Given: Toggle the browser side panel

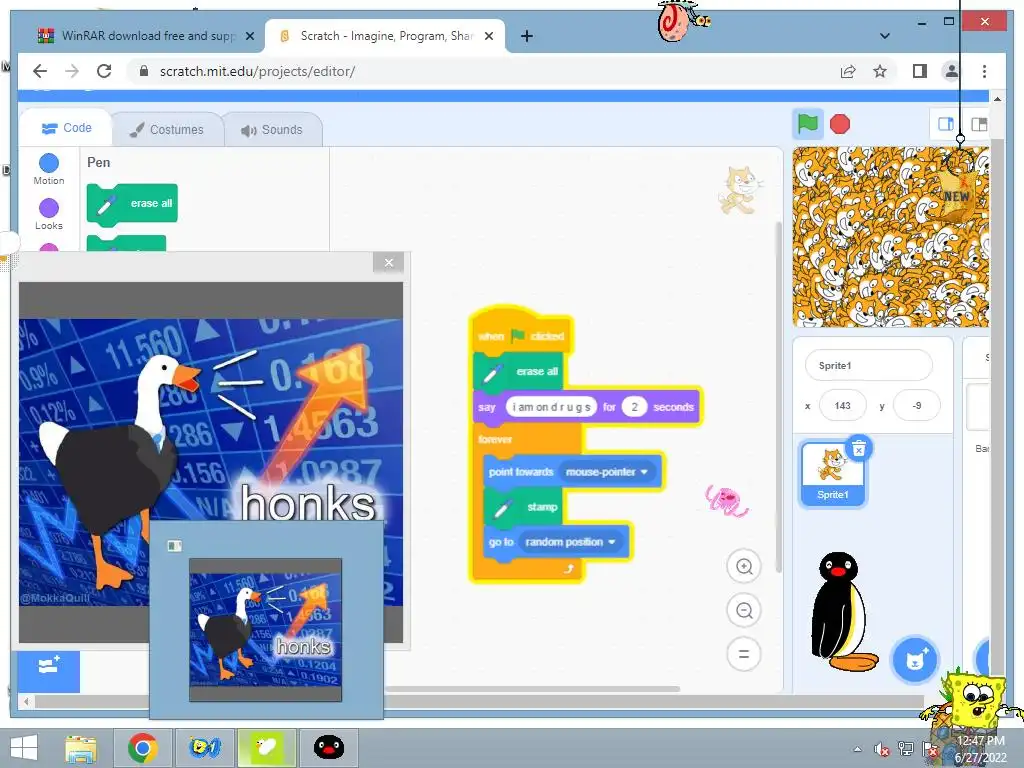Looking at the screenshot, I should coord(920,71).
